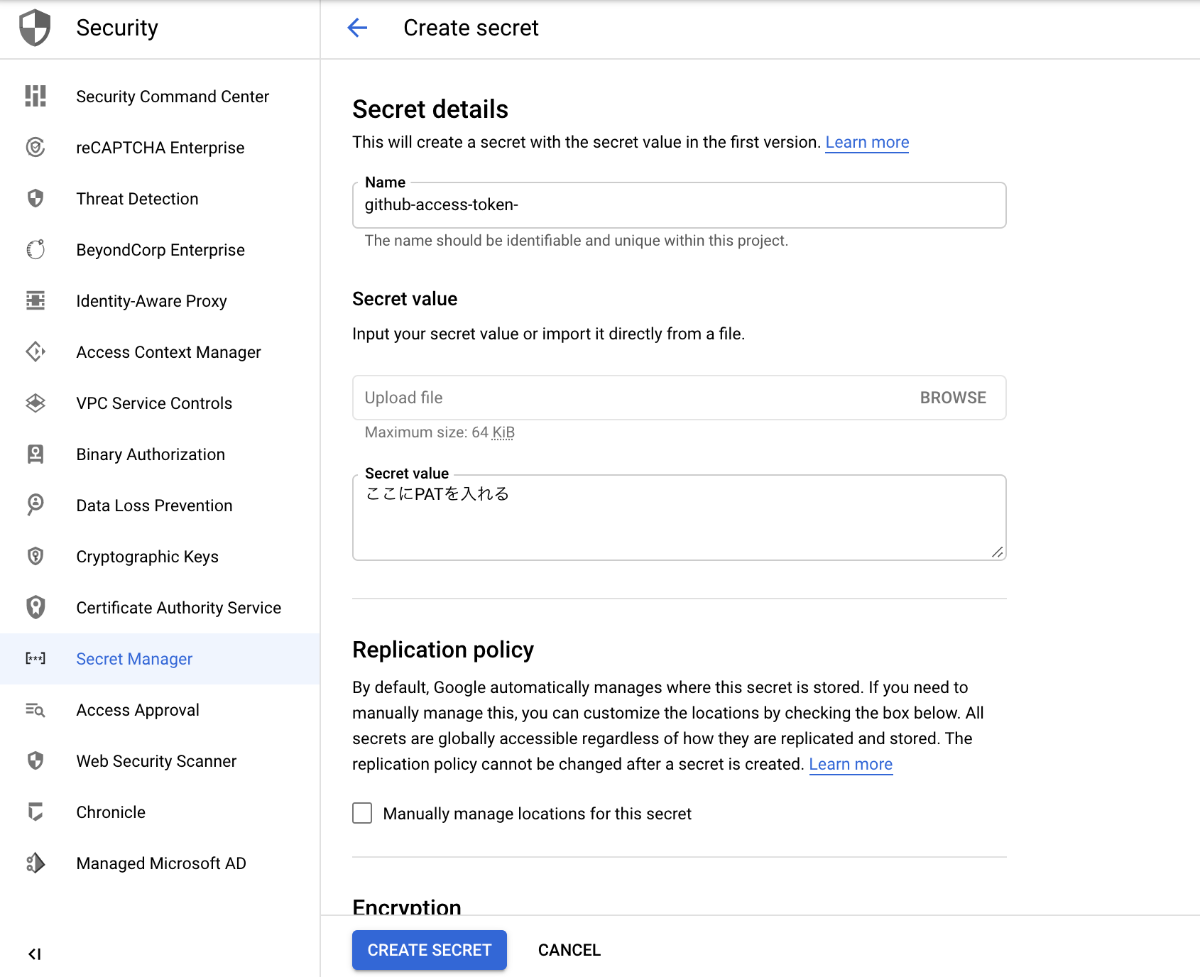The image size is (1200, 977).
Task: Click the Security Command Center icon
Action: click(35, 96)
